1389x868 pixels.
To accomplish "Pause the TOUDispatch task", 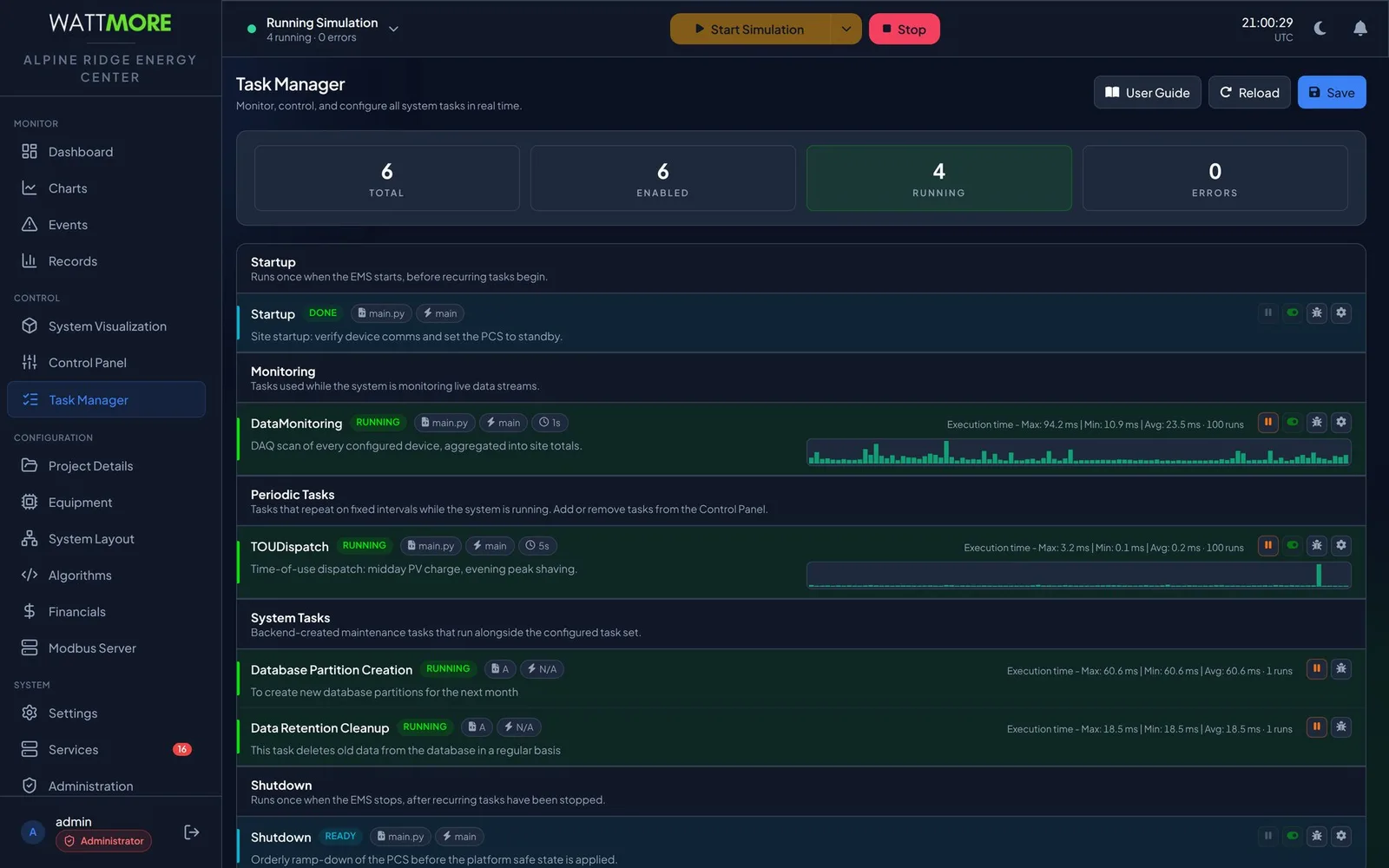I will coord(1267,546).
